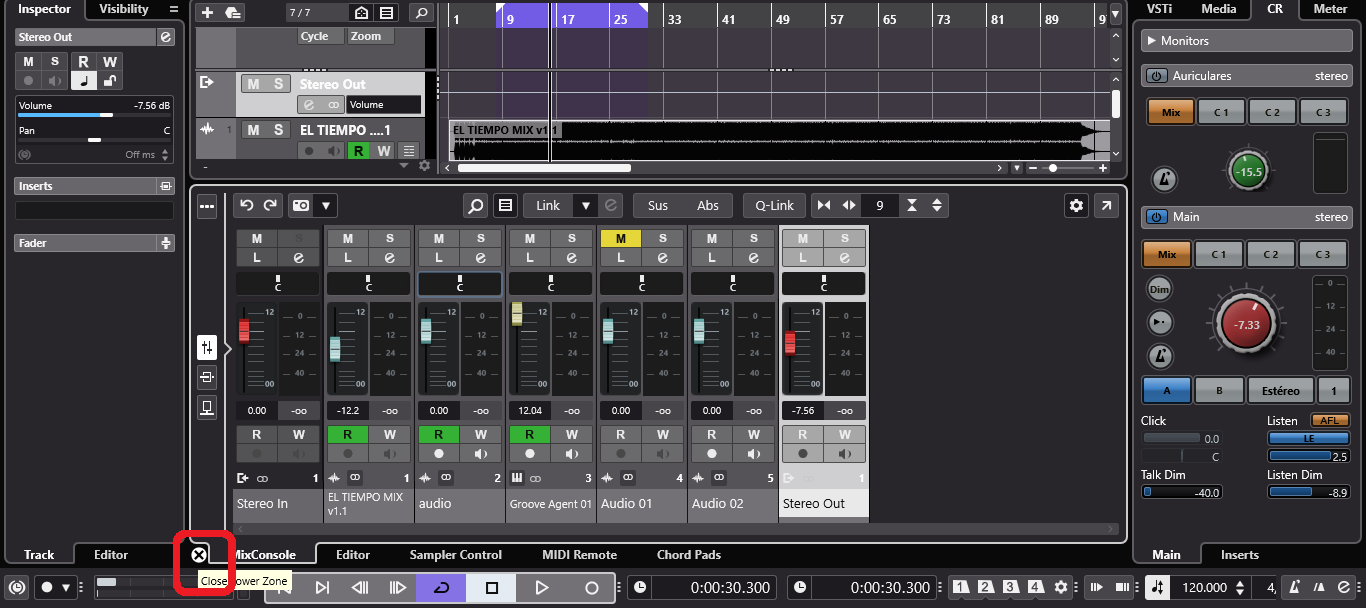Screen dimensions: 1366x608
Task: Open the Sampler Control tab
Action: point(455,555)
